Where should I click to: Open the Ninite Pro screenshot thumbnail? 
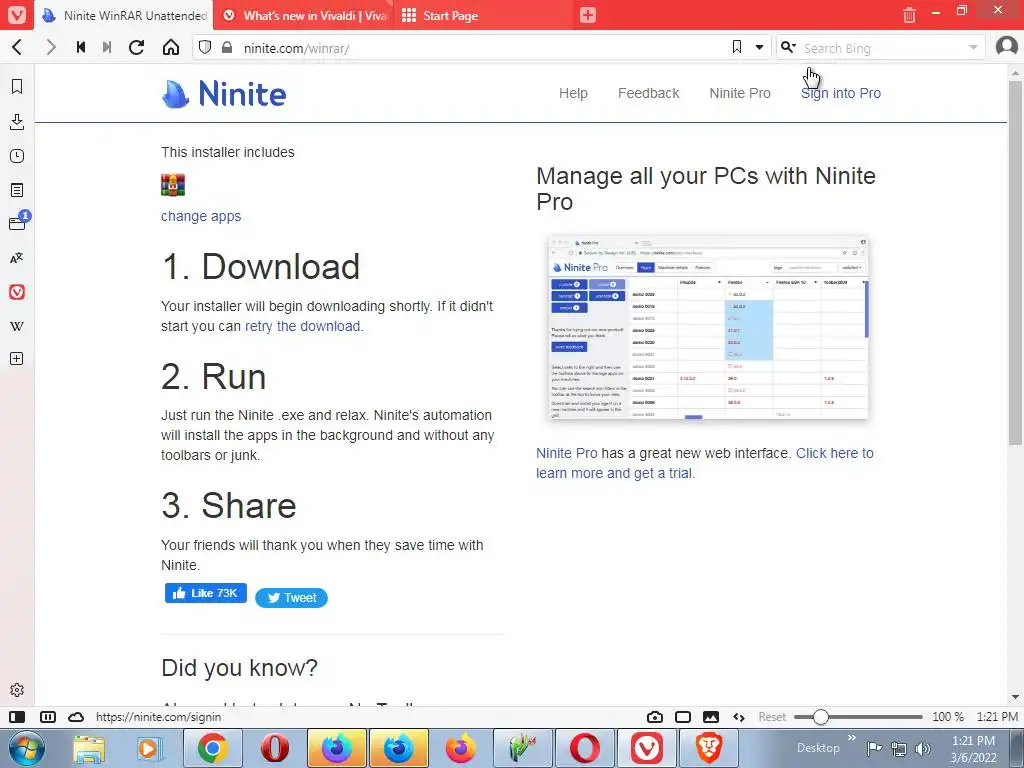[x=708, y=327]
